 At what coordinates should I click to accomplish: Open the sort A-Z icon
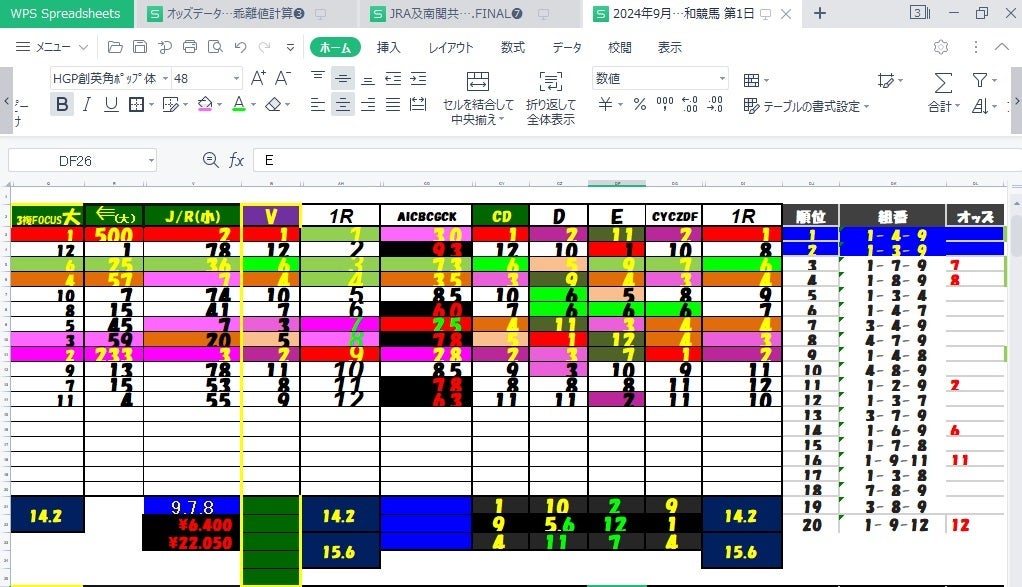click(x=980, y=106)
